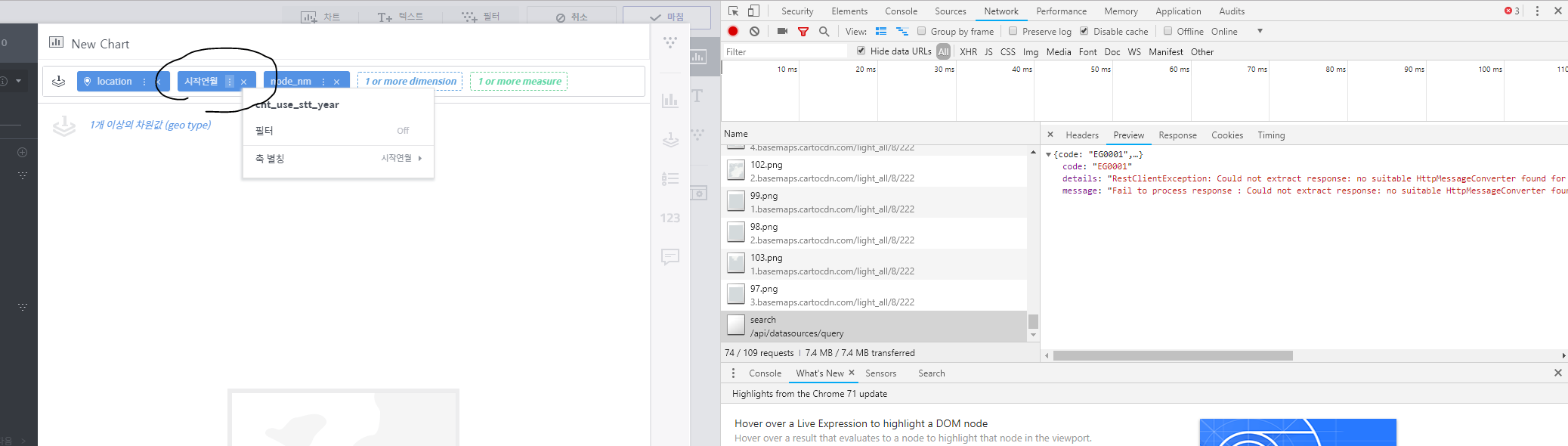
Task: Click in the network Filter input
Action: pos(784,51)
